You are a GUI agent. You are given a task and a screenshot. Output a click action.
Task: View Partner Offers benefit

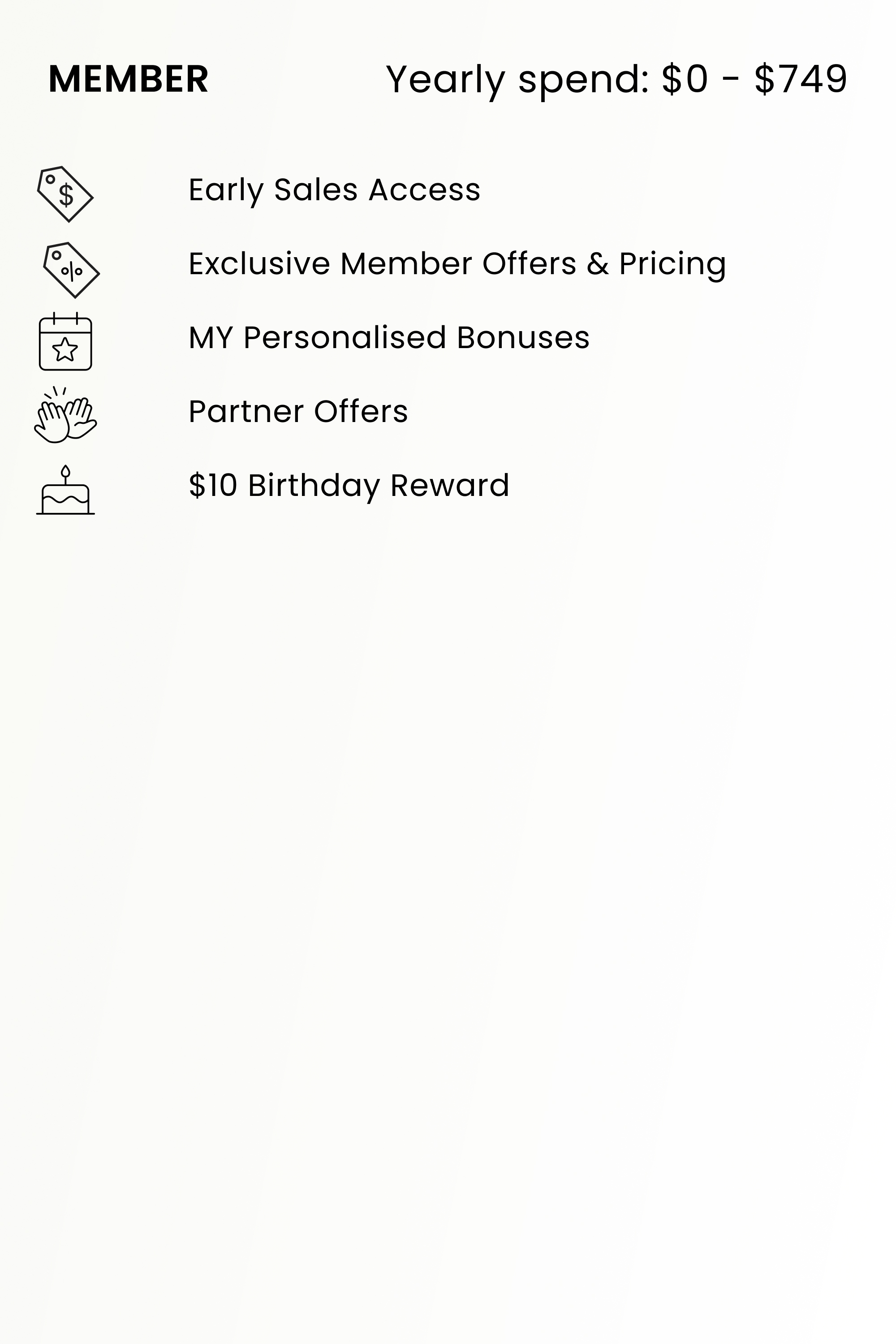click(x=298, y=411)
